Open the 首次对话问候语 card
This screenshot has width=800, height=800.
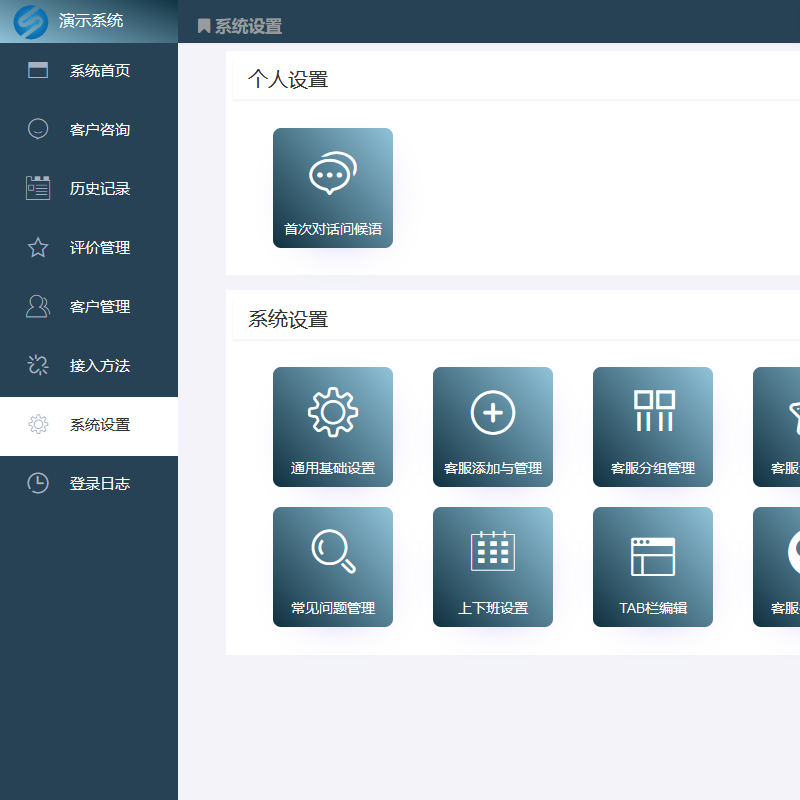333,188
